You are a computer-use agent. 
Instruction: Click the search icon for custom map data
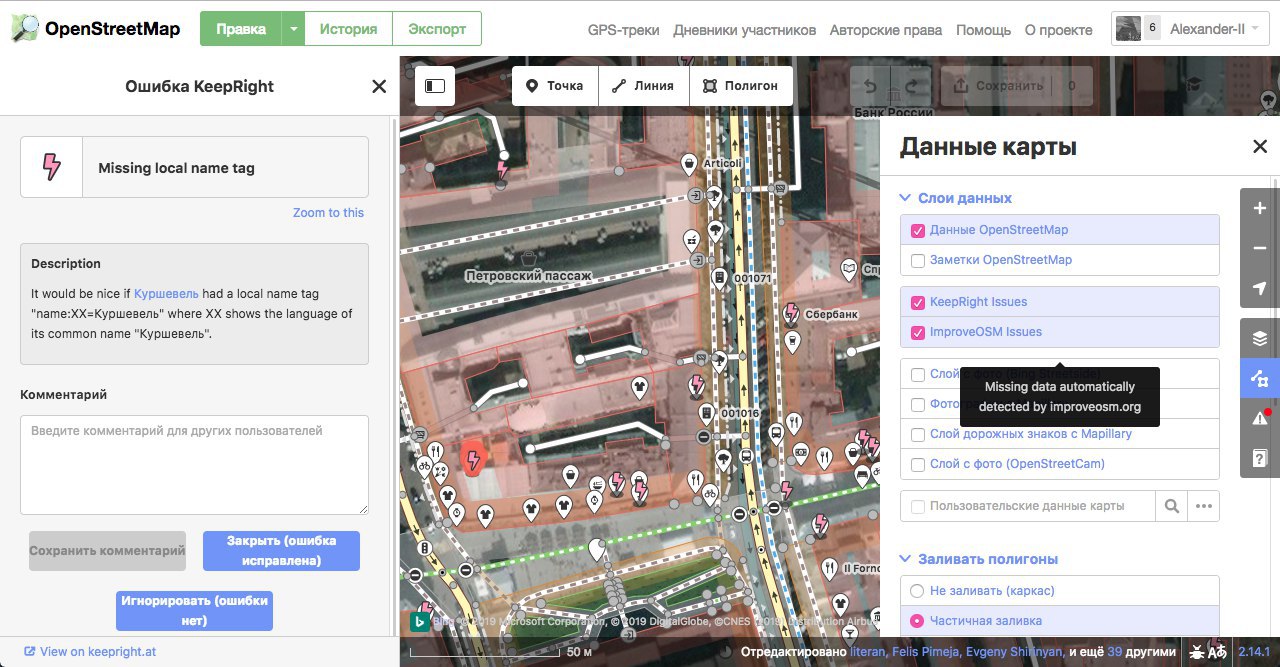[1171, 506]
